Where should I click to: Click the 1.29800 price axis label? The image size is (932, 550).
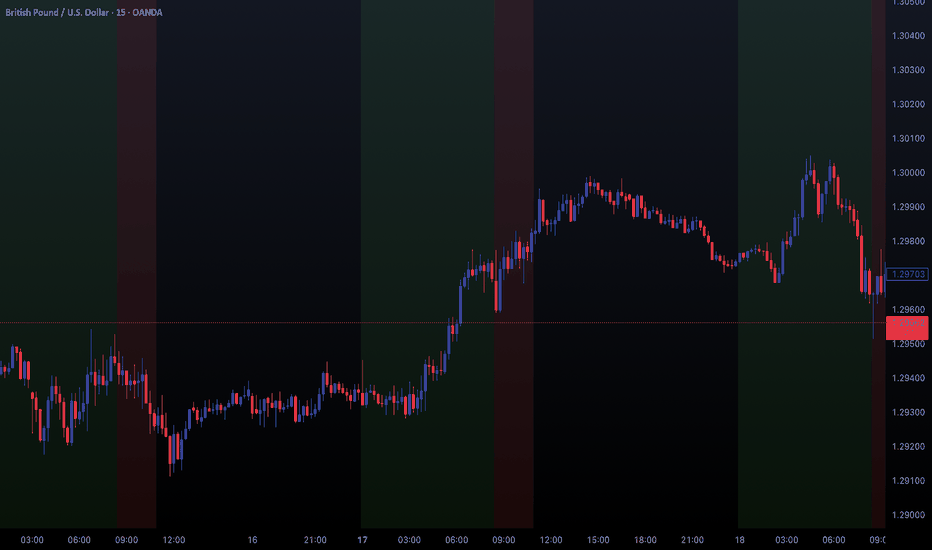(x=908, y=241)
